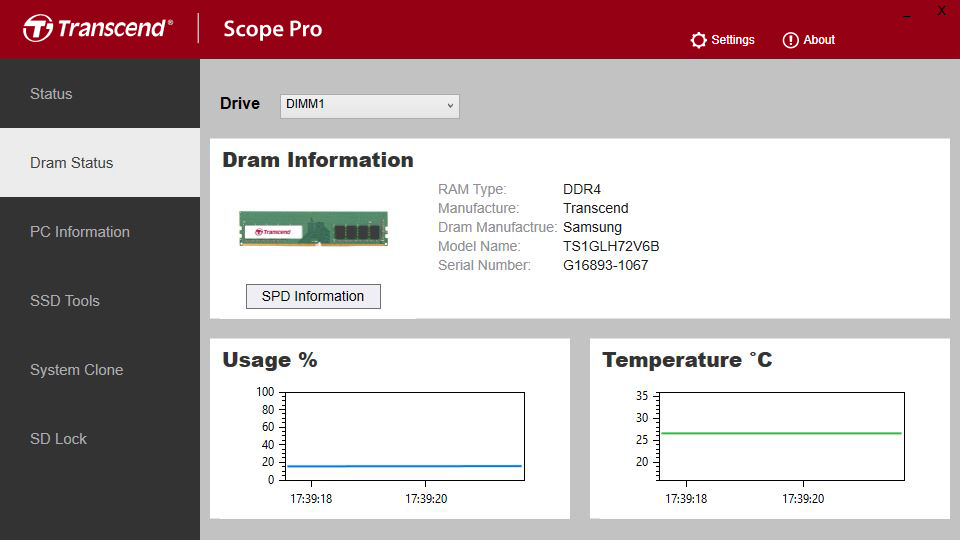
Task: Click the About label in header
Action: click(x=819, y=40)
